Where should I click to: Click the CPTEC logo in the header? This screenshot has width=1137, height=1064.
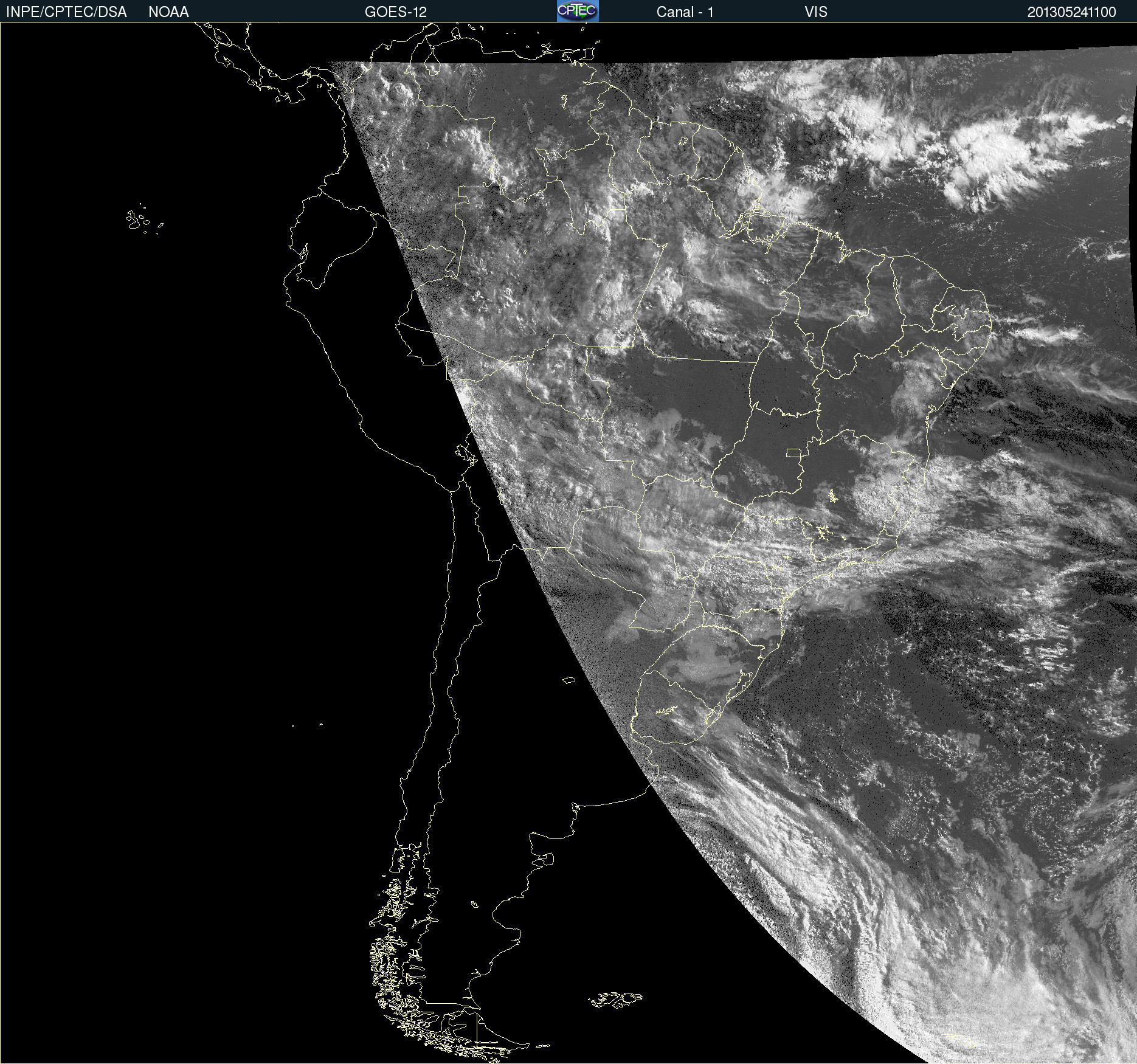point(578,11)
